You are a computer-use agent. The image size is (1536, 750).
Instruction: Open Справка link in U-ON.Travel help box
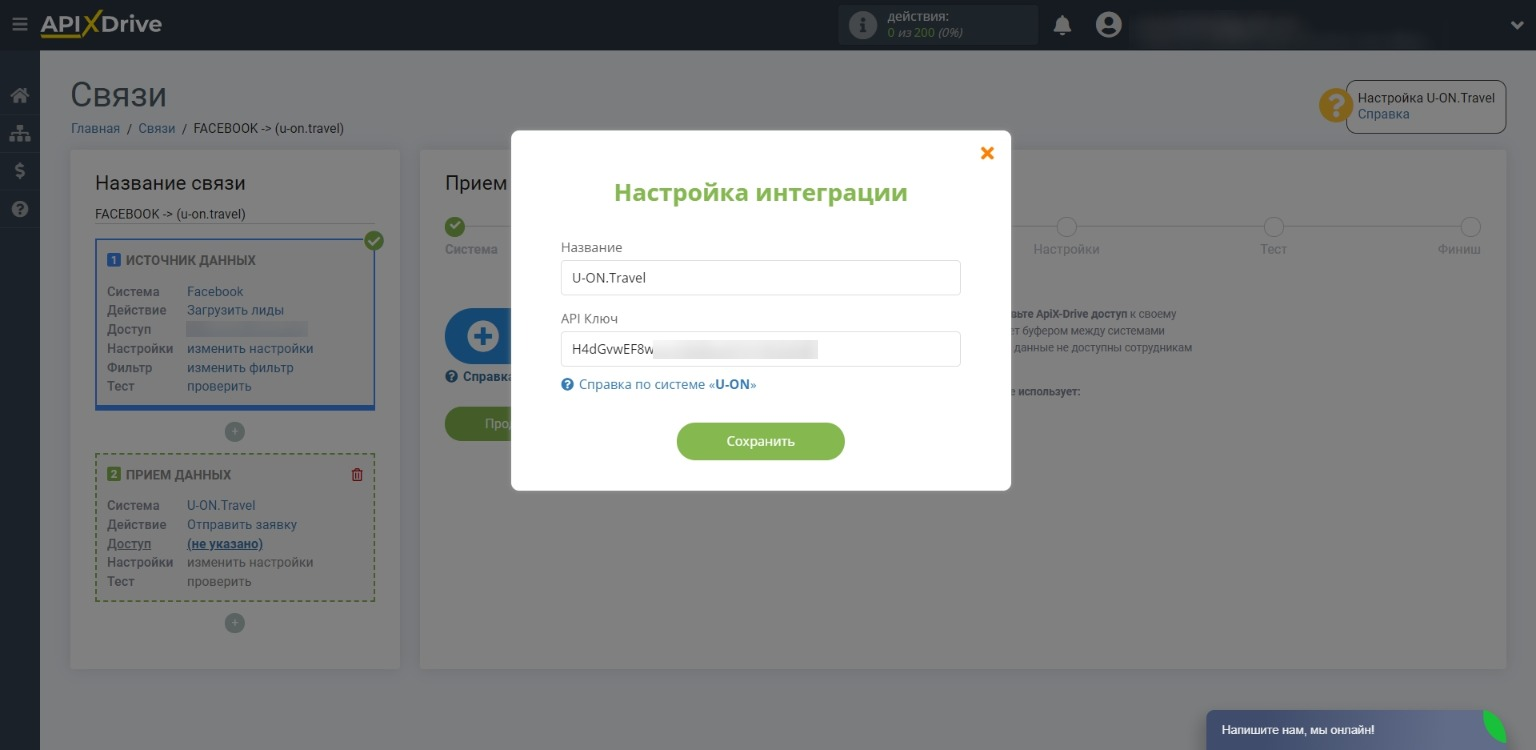(1383, 114)
